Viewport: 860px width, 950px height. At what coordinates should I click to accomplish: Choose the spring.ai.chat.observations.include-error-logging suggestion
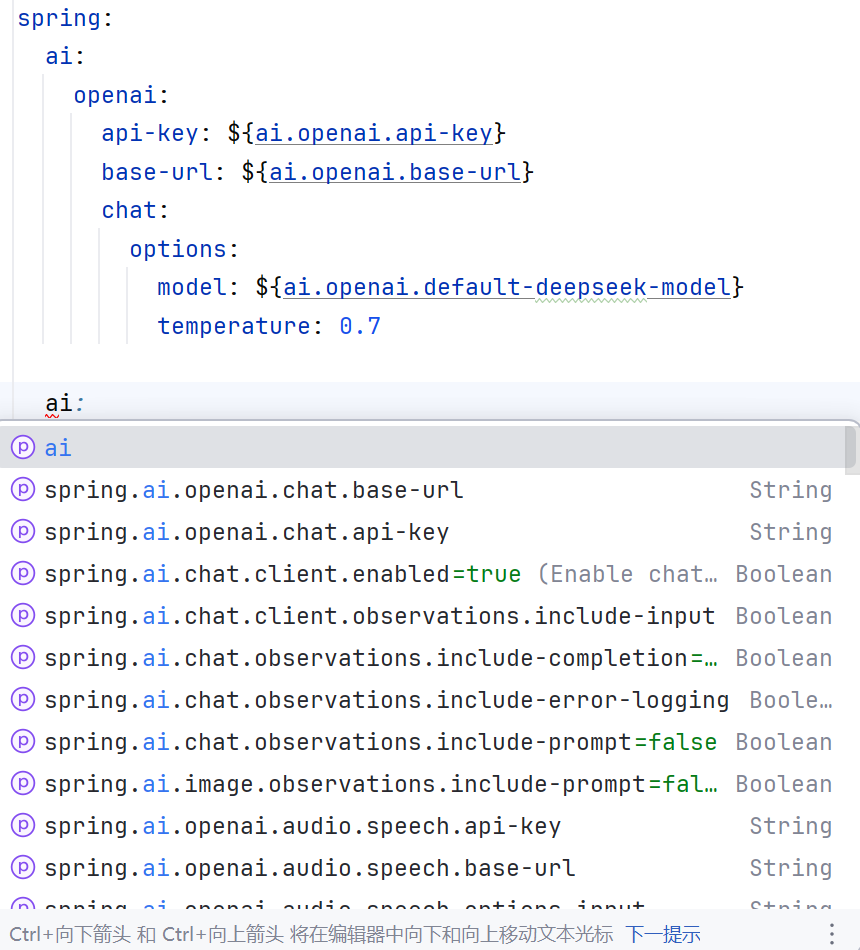pos(422,699)
